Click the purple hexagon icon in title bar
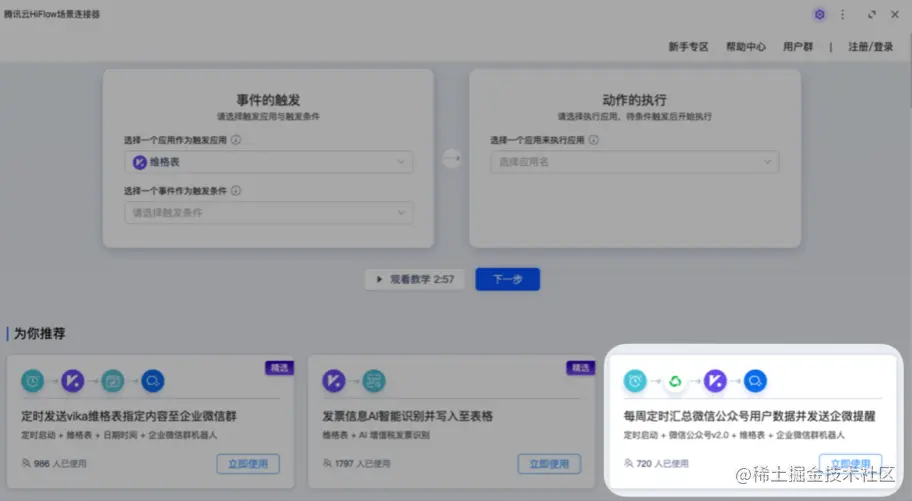 [819, 15]
